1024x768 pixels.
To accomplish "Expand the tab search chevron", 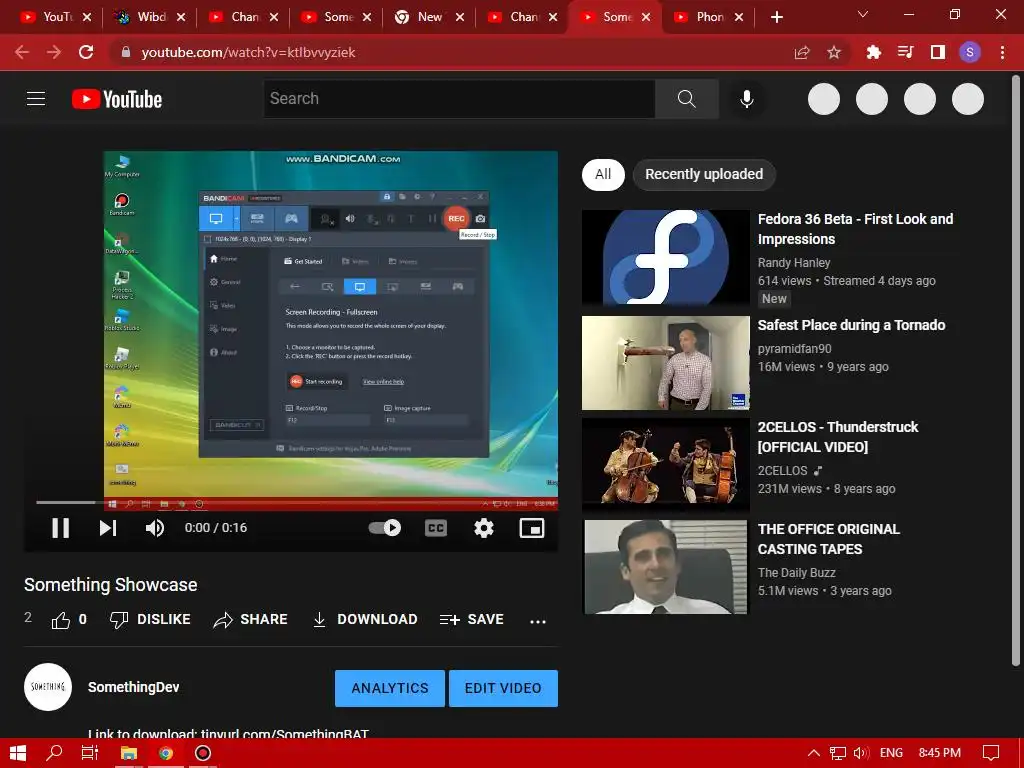I will click(x=862, y=14).
